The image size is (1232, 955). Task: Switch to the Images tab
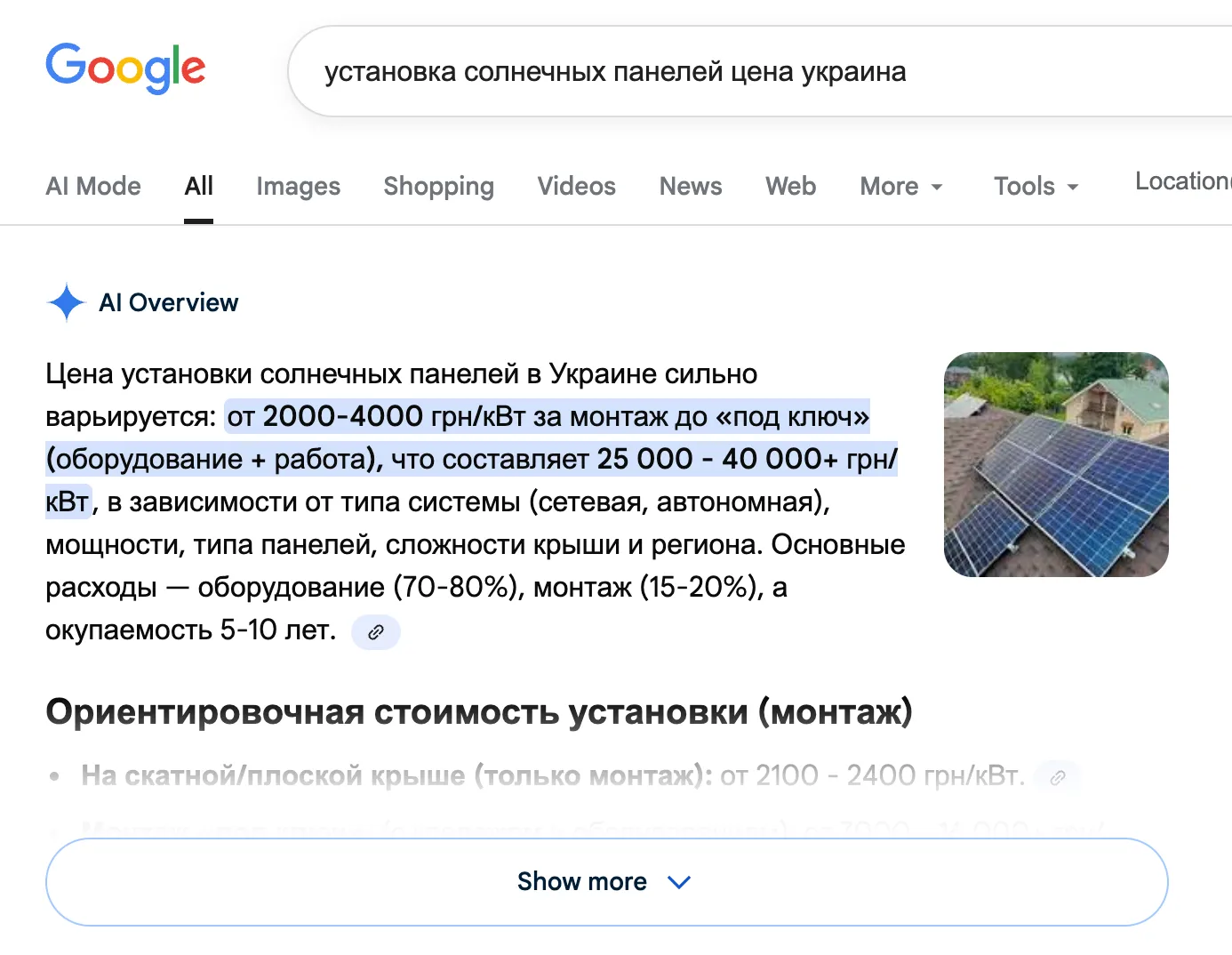pos(298,187)
